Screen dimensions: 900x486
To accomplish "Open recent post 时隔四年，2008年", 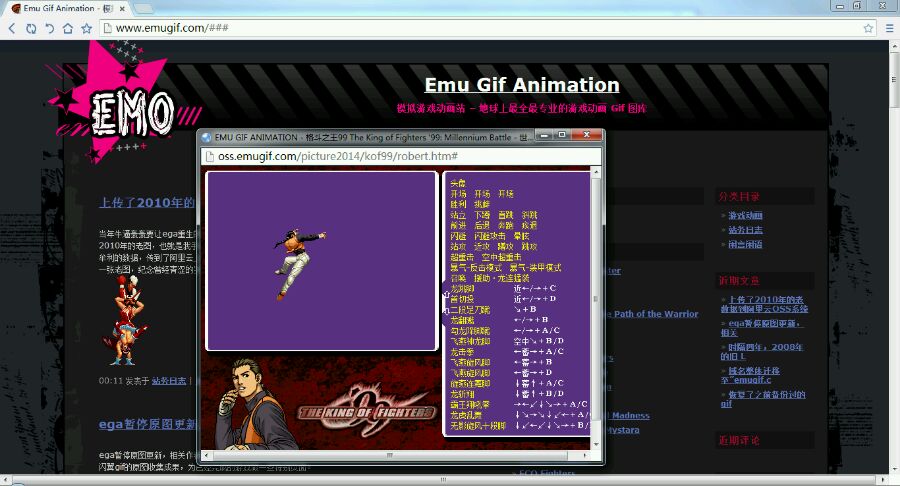I will (x=762, y=352).
